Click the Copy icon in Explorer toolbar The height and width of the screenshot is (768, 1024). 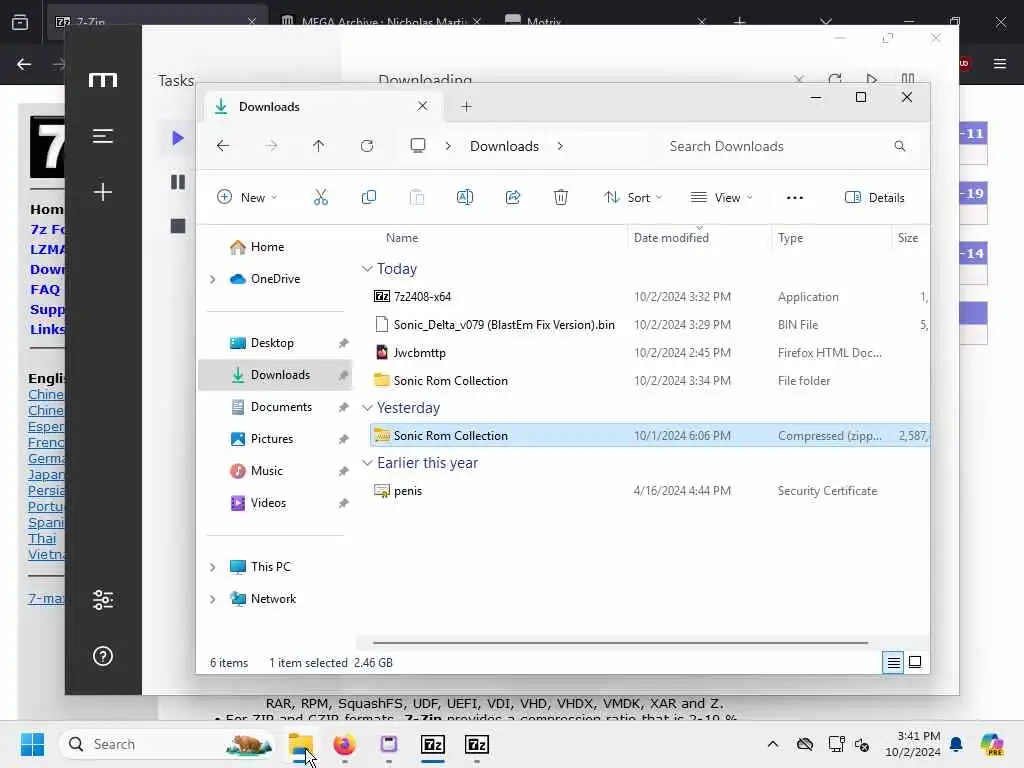[368, 197]
